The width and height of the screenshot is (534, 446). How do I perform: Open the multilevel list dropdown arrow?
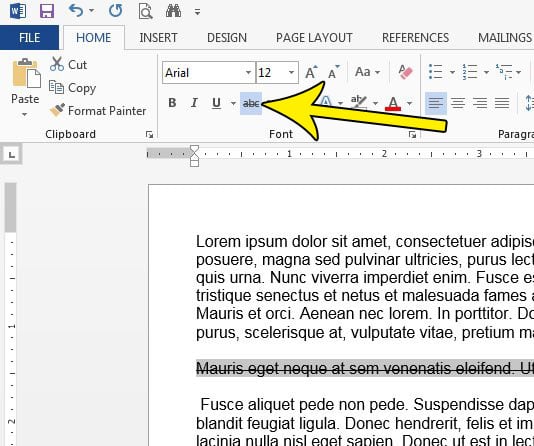(x=518, y=72)
